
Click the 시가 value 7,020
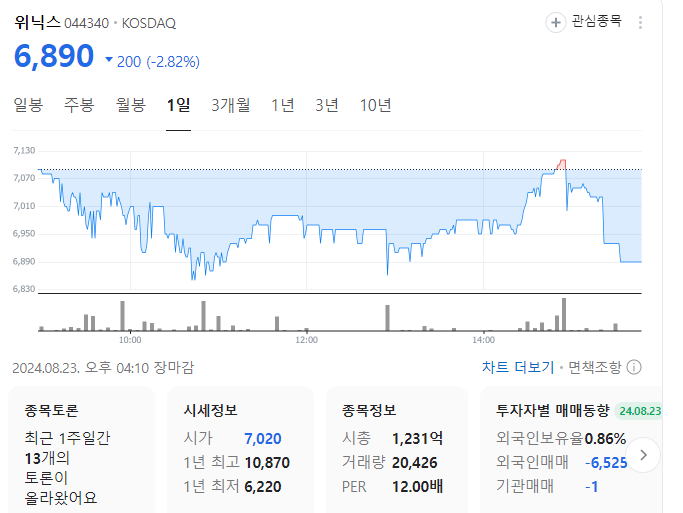[263, 439]
